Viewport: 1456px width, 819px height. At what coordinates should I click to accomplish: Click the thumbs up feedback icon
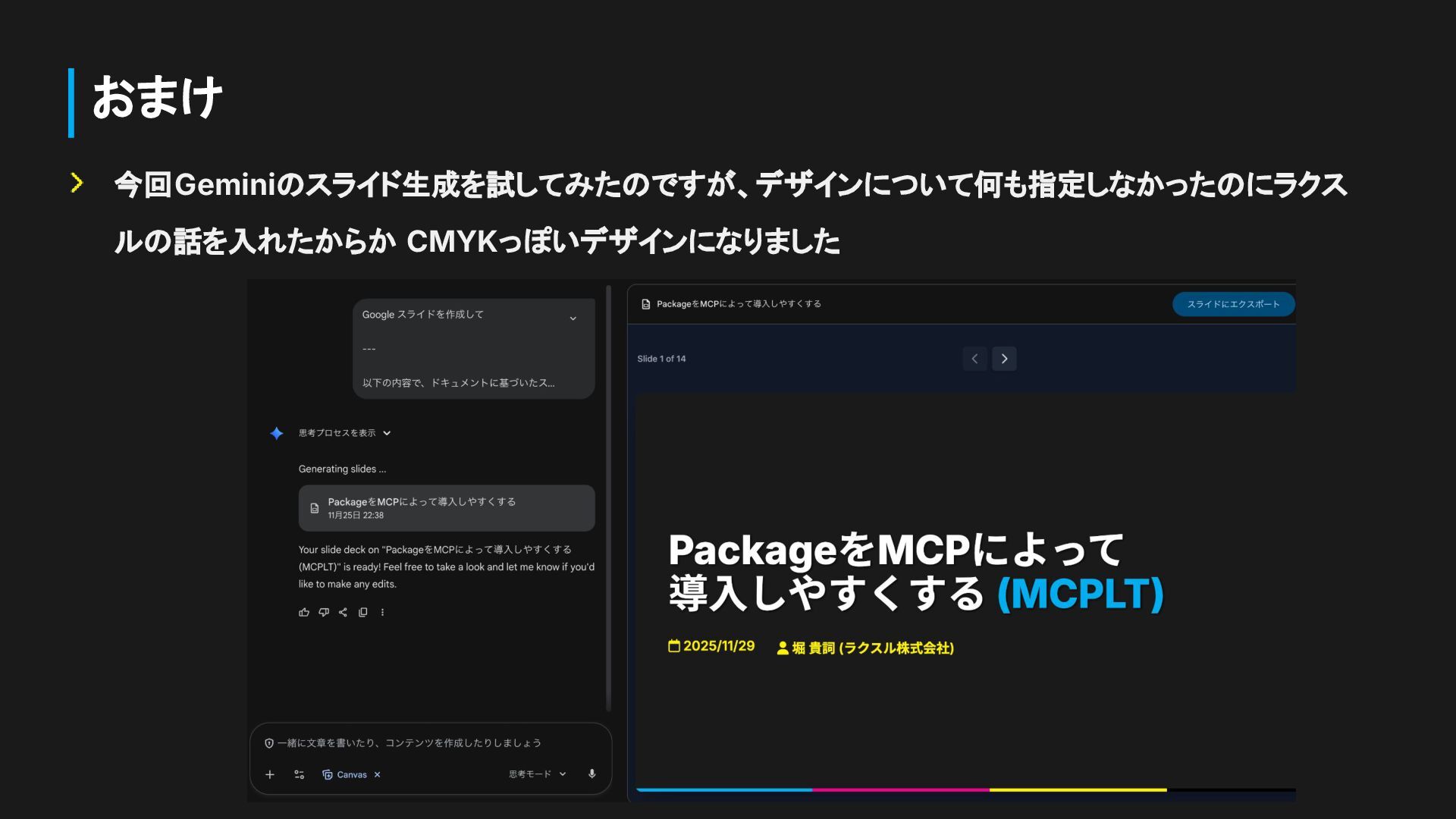304,612
